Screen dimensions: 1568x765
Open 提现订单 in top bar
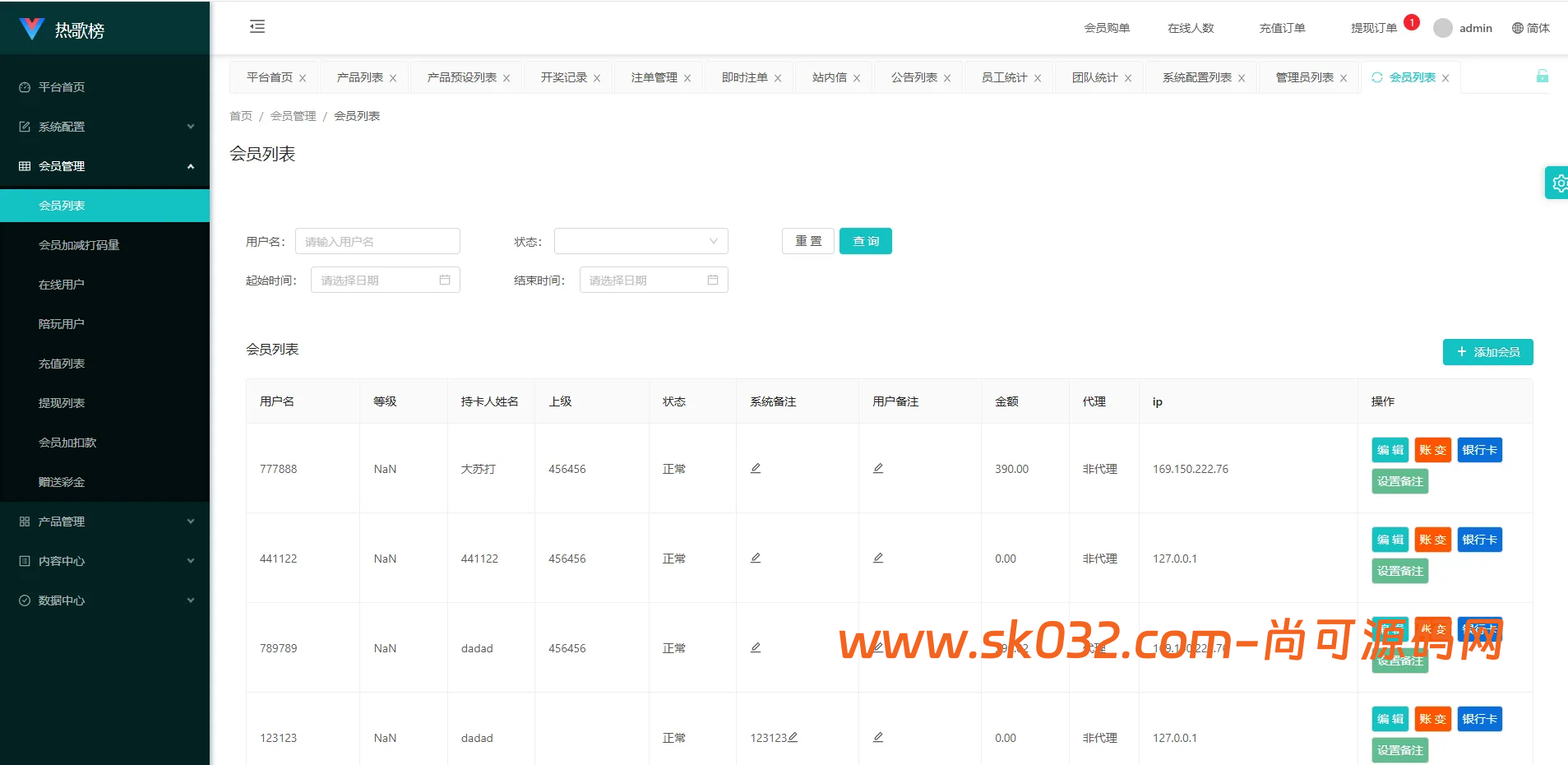pos(1374,28)
